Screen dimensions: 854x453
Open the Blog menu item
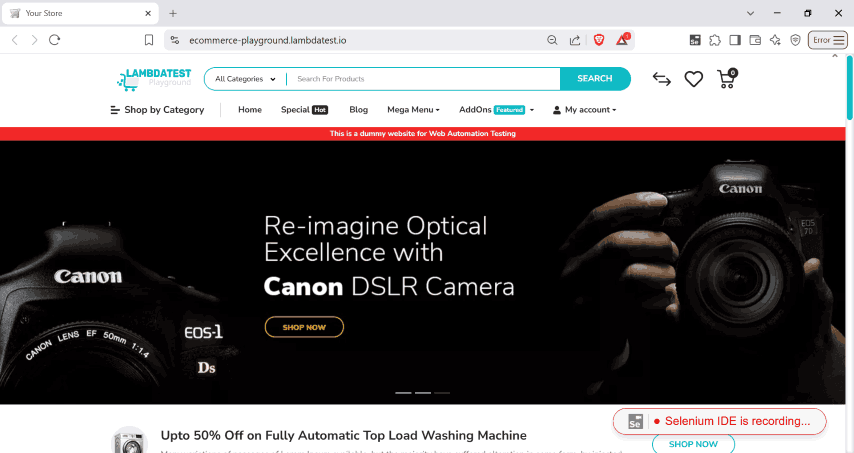click(358, 109)
